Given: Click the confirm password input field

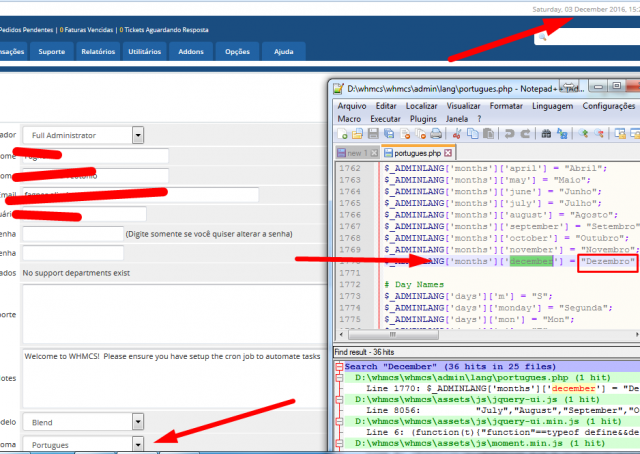Looking at the screenshot, I should coord(73,253).
